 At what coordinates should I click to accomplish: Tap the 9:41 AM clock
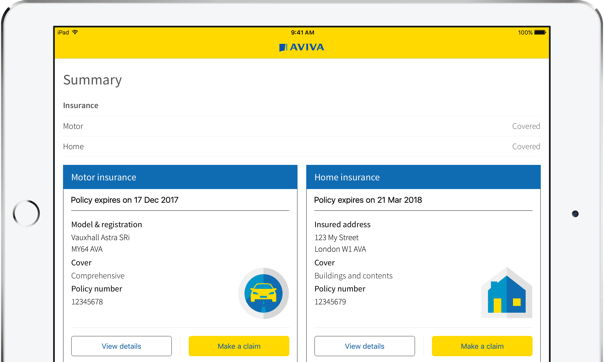pyautogui.click(x=302, y=32)
